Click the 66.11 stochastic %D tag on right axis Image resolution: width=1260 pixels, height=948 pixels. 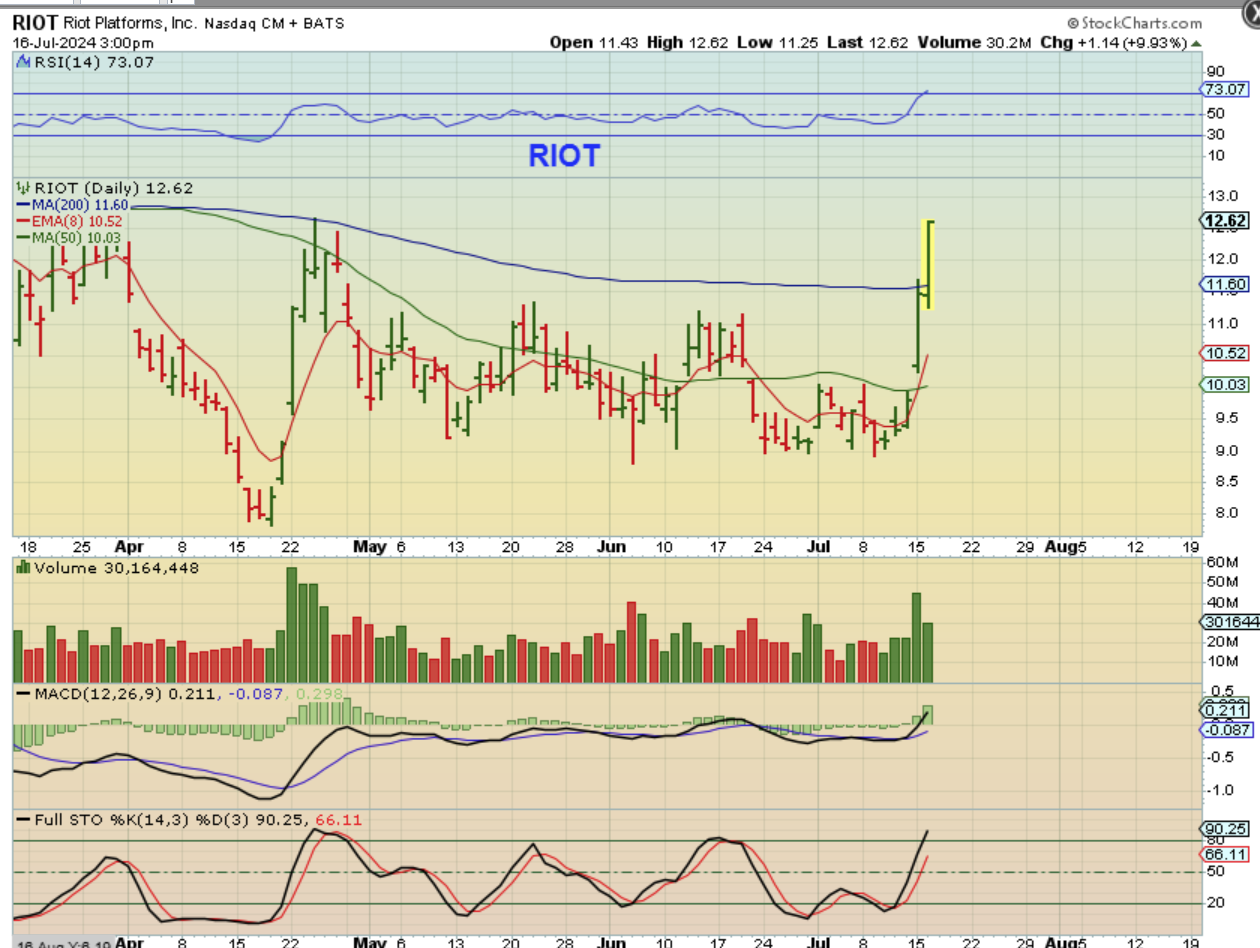pyautogui.click(x=1227, y=854)
